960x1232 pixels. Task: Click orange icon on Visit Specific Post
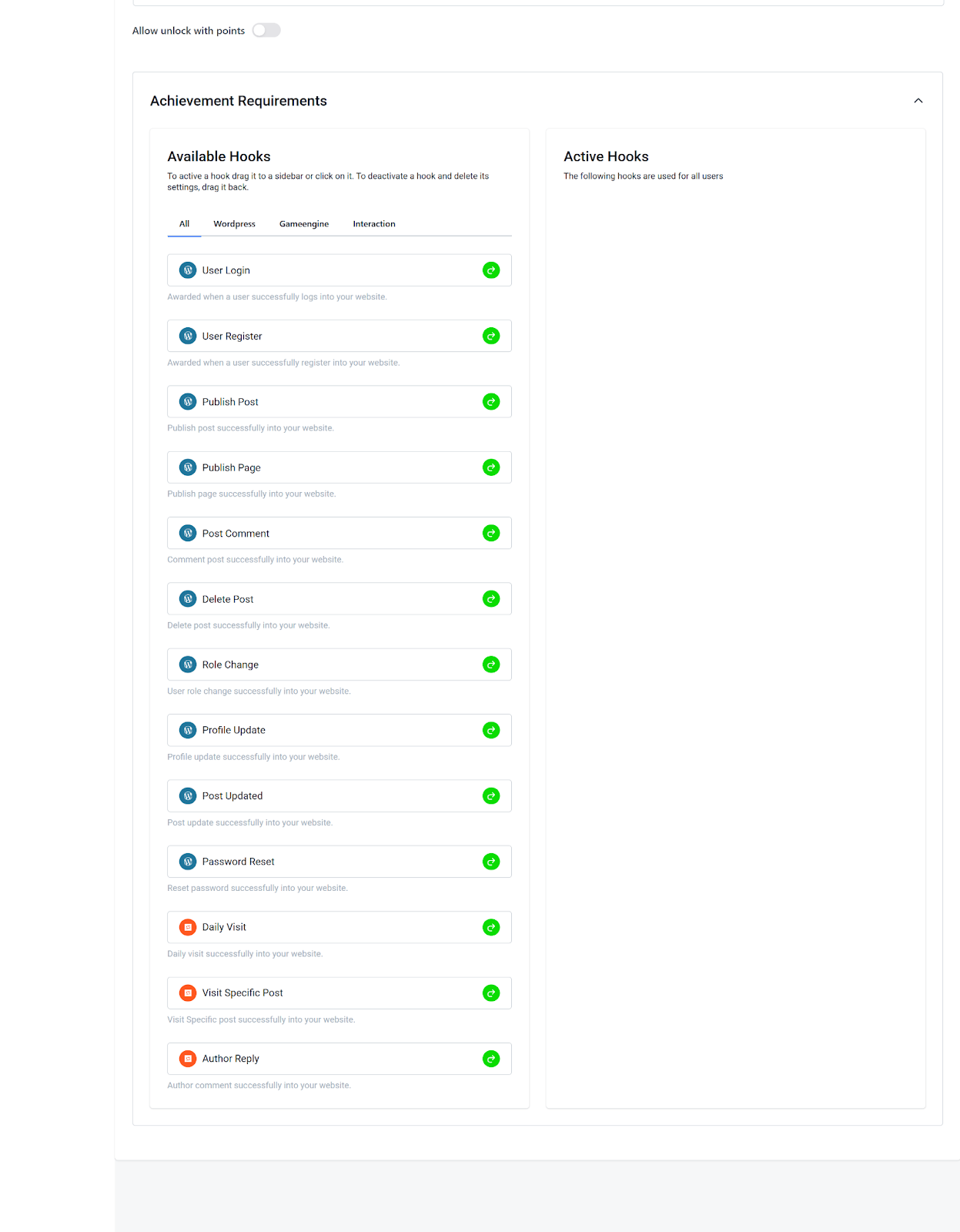[x=188, y=993]
